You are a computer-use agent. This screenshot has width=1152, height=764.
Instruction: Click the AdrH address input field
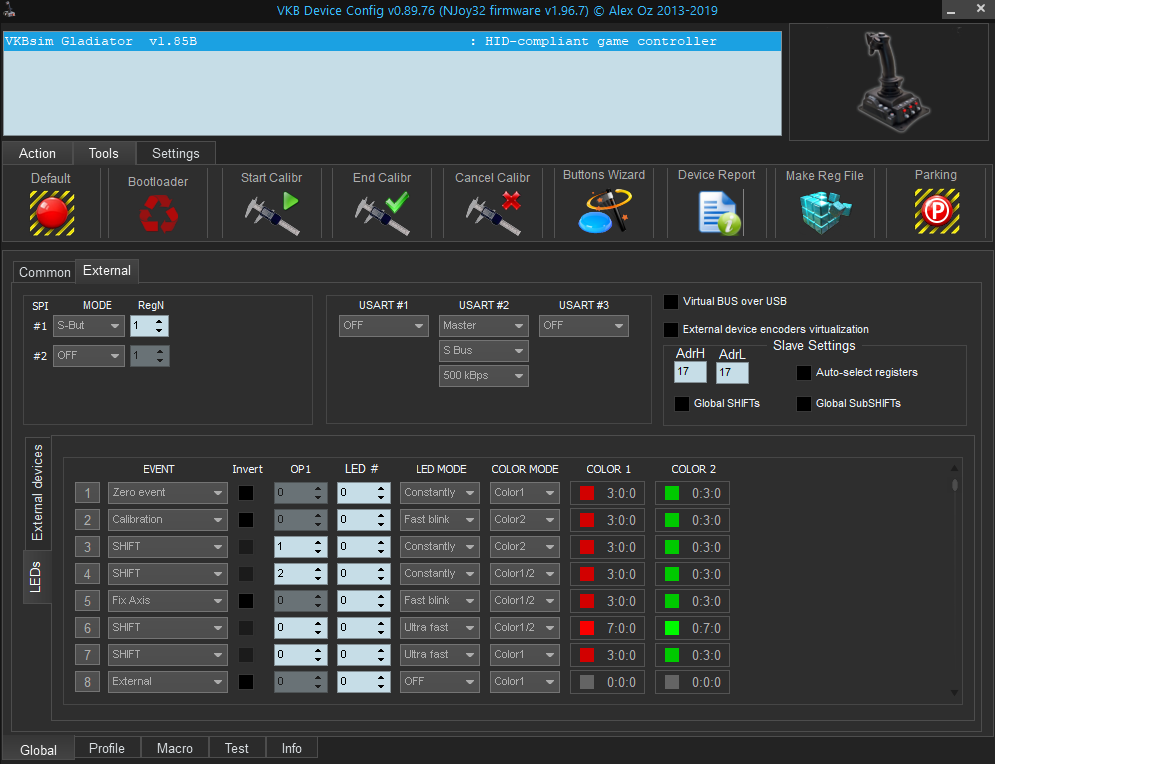(690, 372)
